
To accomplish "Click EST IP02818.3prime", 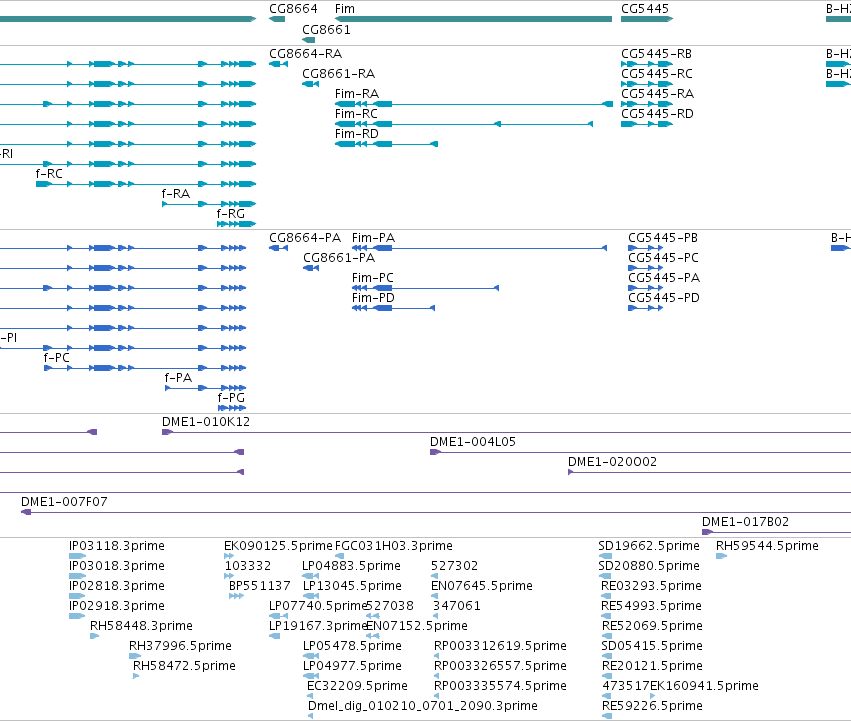I will tap(117, 586).
